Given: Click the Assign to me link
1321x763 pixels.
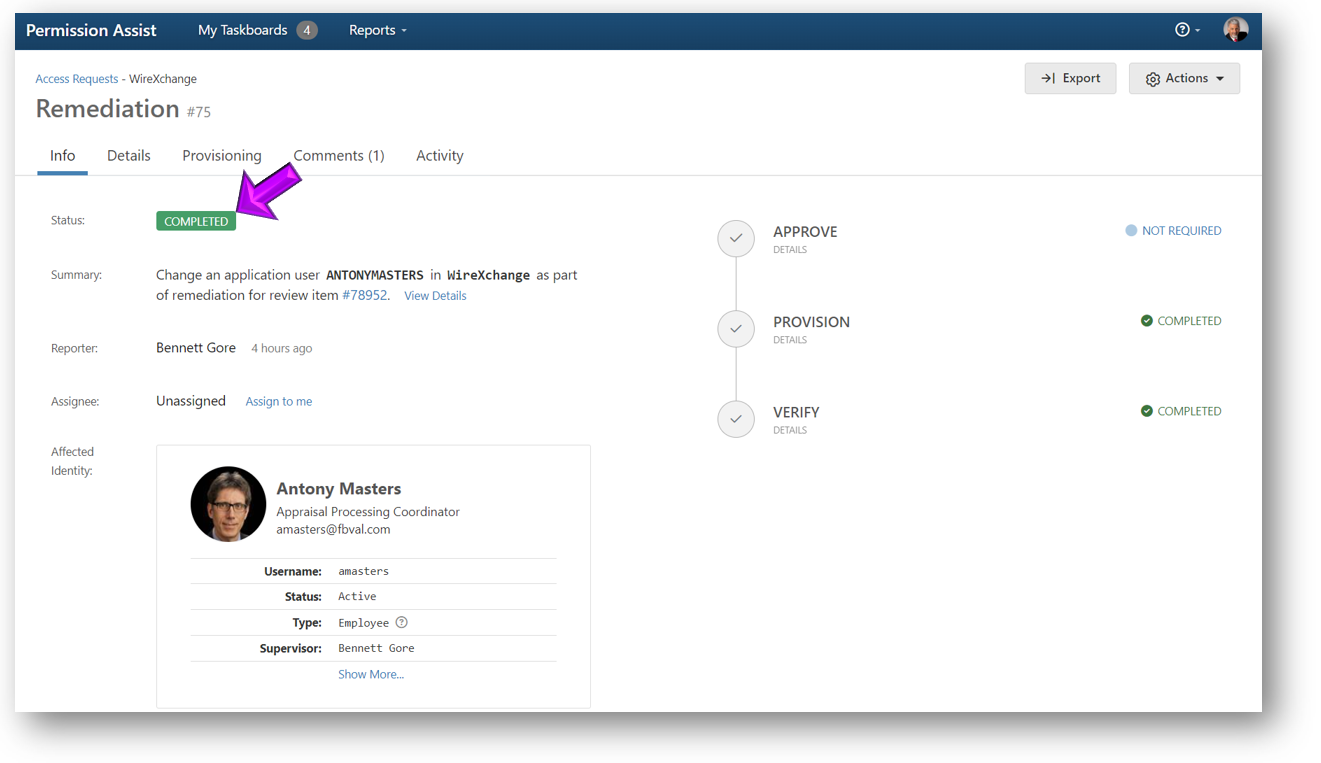Looking at the screenshot, I should (279, 402).
